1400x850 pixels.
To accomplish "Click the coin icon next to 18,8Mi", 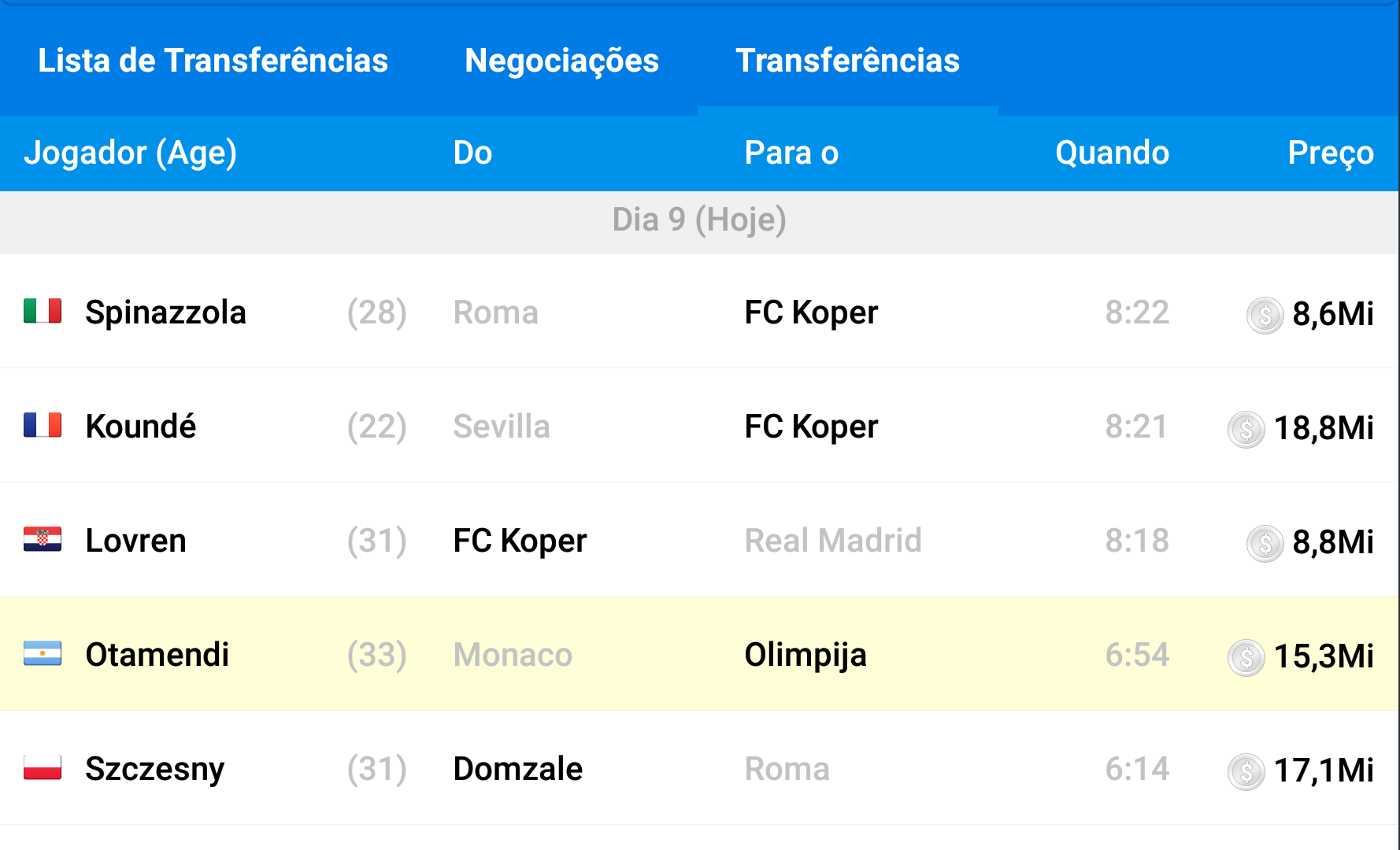I will coord(1246,429).
